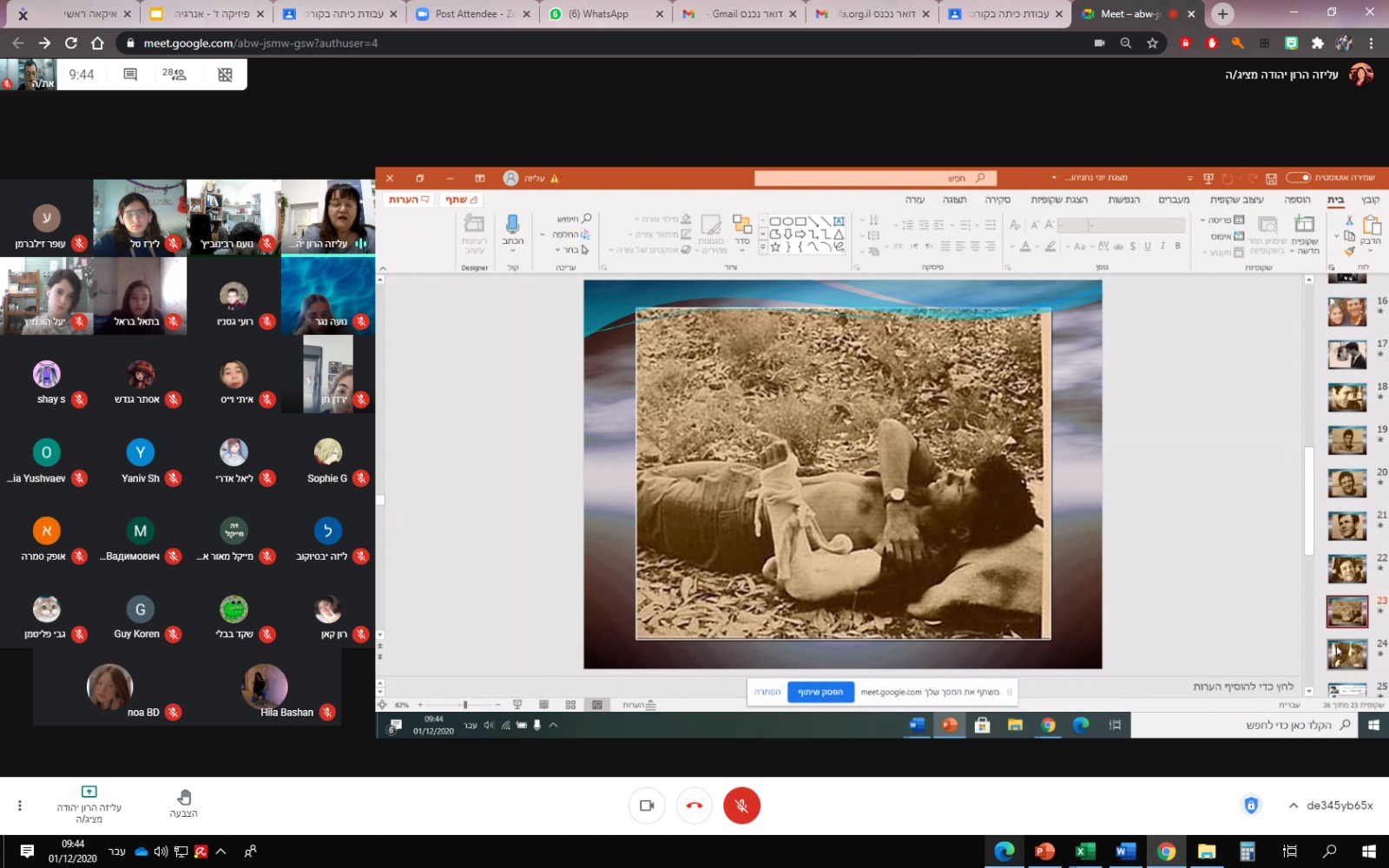The height and width of the screenshot is (868, 1389).
Task: Open File Explorer from the Windows taskbar
Action: coord(1207,852)
